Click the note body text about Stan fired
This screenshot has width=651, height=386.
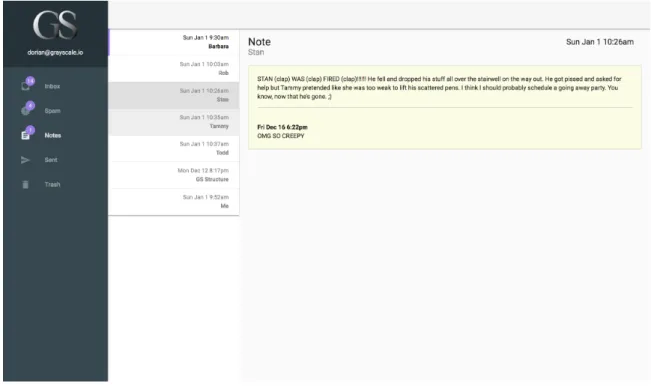pyautogui.click(x=439, y=88)
